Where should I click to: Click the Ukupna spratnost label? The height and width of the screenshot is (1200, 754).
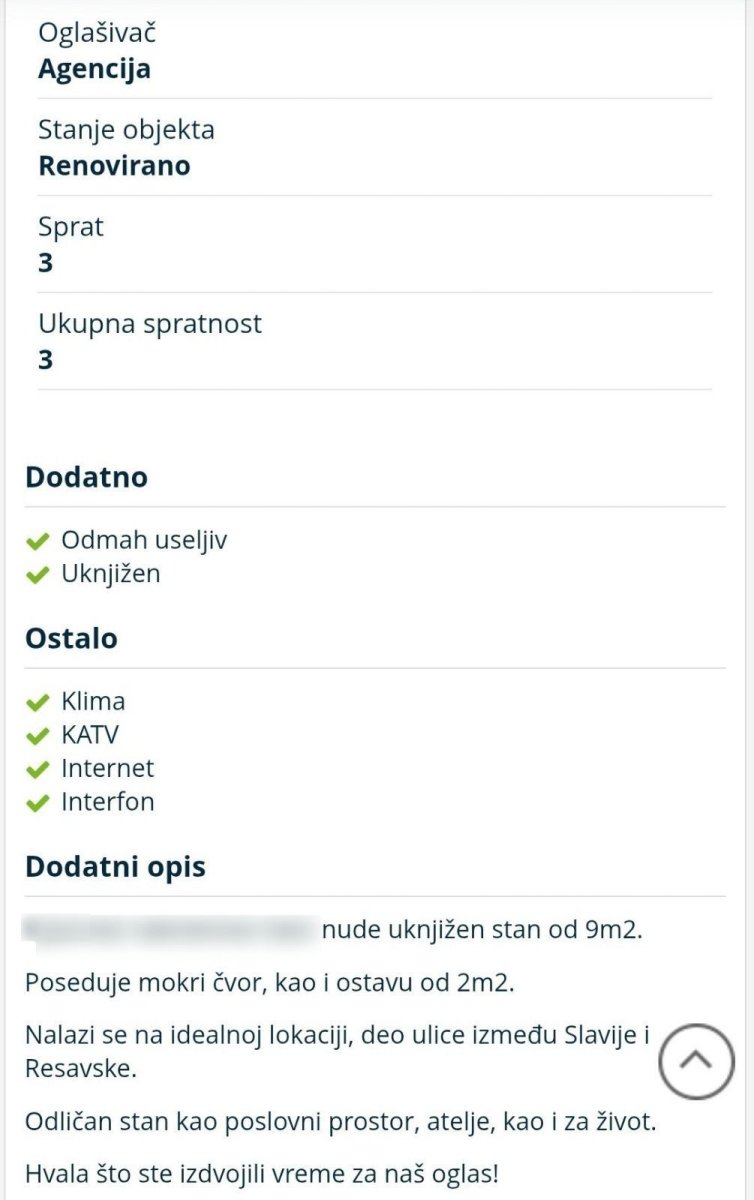[150, 324]
